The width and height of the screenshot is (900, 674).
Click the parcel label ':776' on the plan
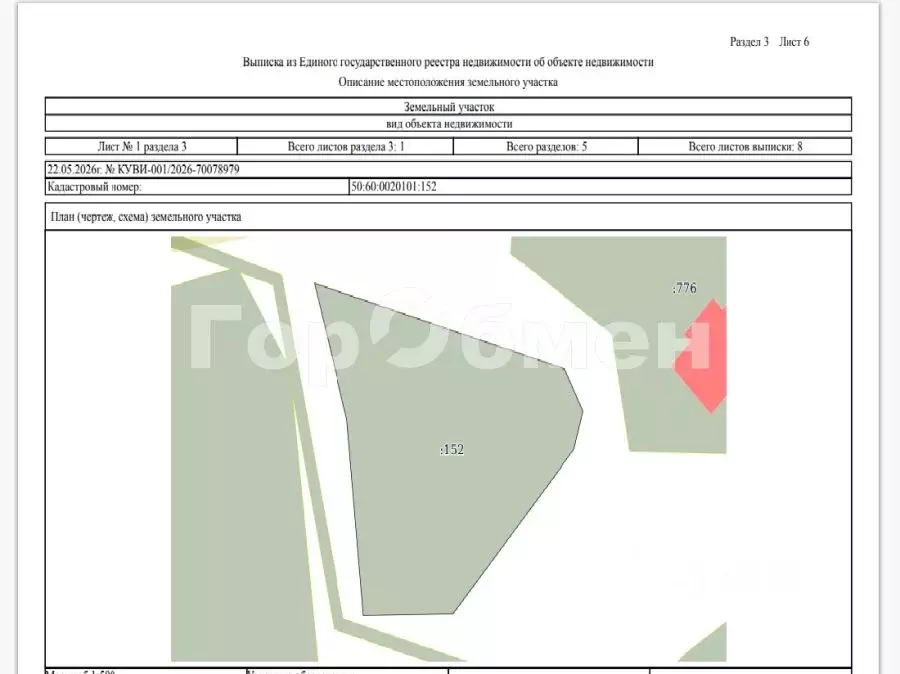tap(684, 288)
